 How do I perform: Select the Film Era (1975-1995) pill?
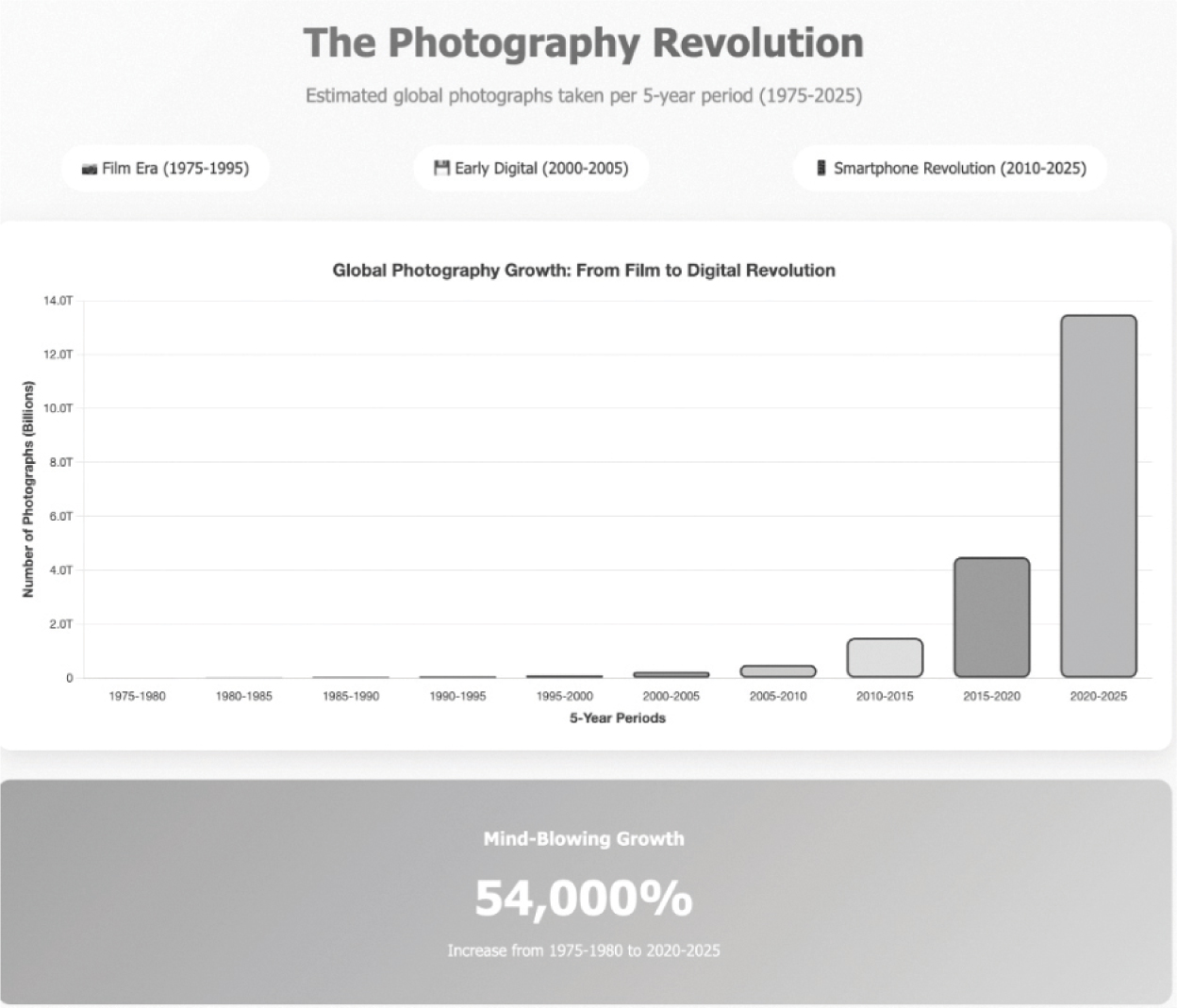click(166, 169)
